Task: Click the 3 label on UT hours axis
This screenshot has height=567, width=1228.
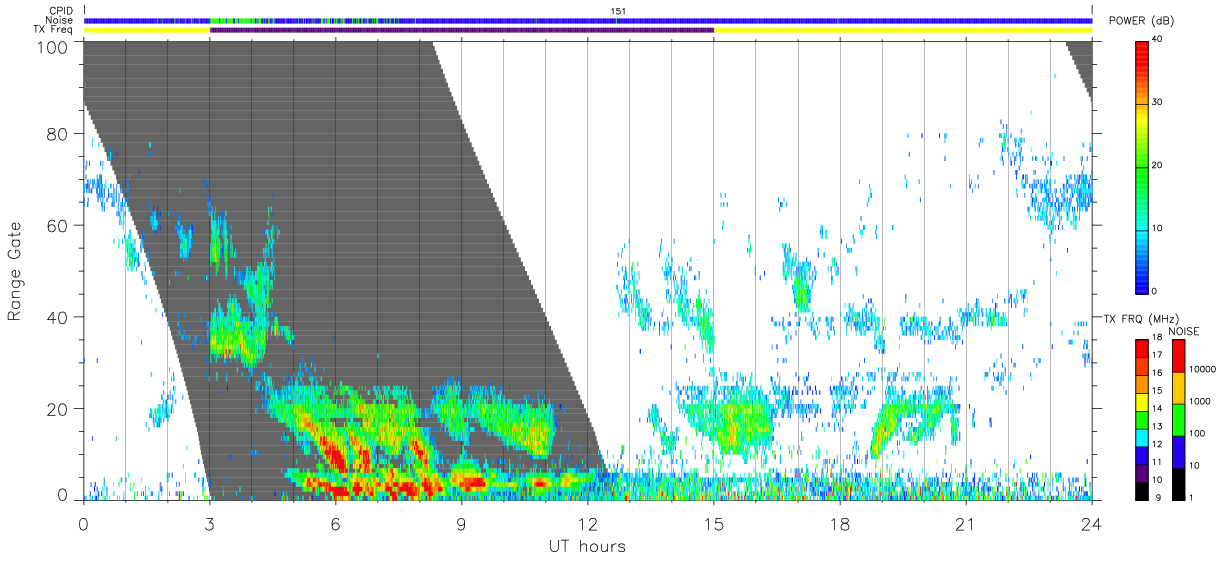Action: [209, 523]
